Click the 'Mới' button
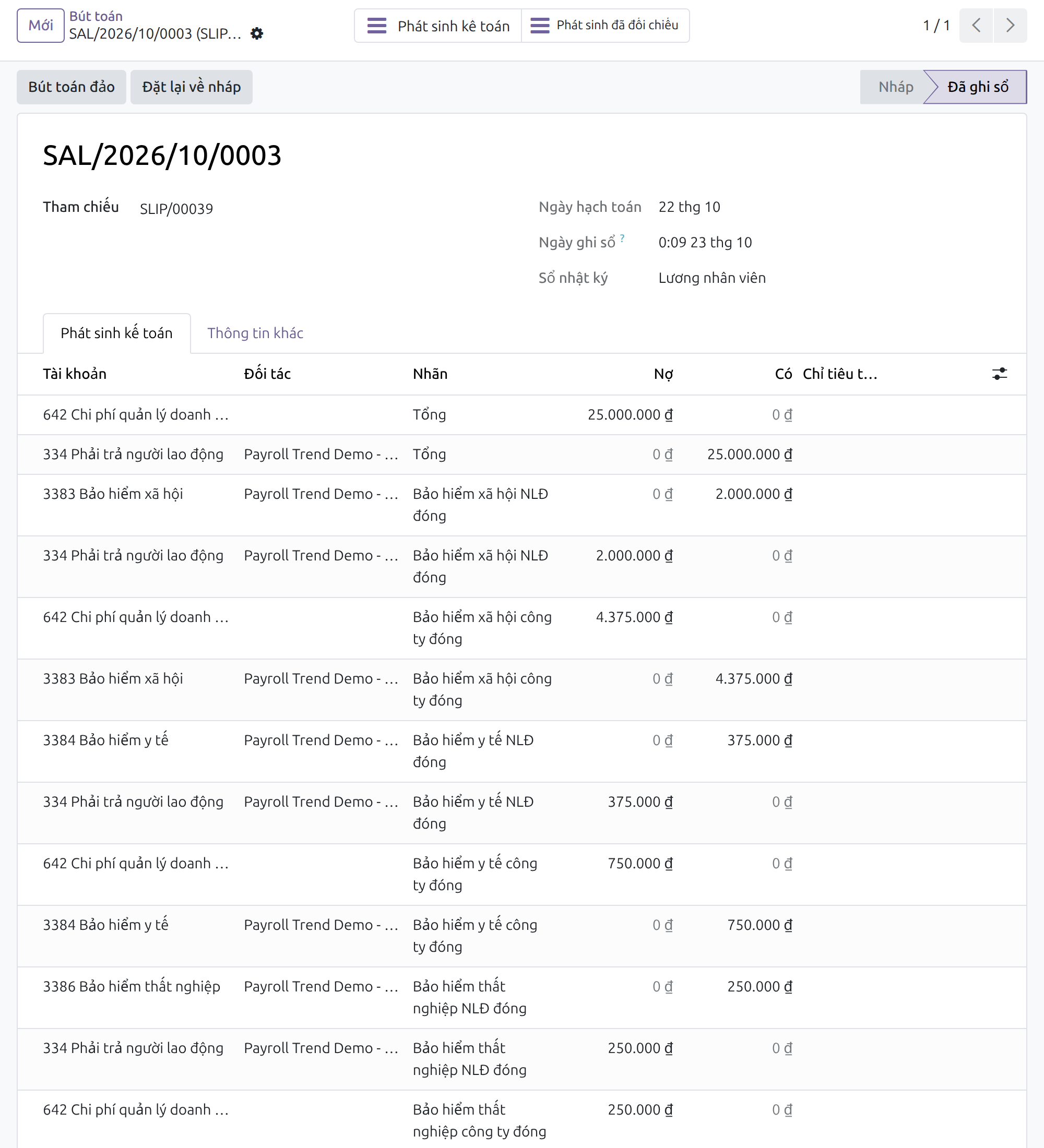This screenshot has height=1148, width=1044. 40,26
